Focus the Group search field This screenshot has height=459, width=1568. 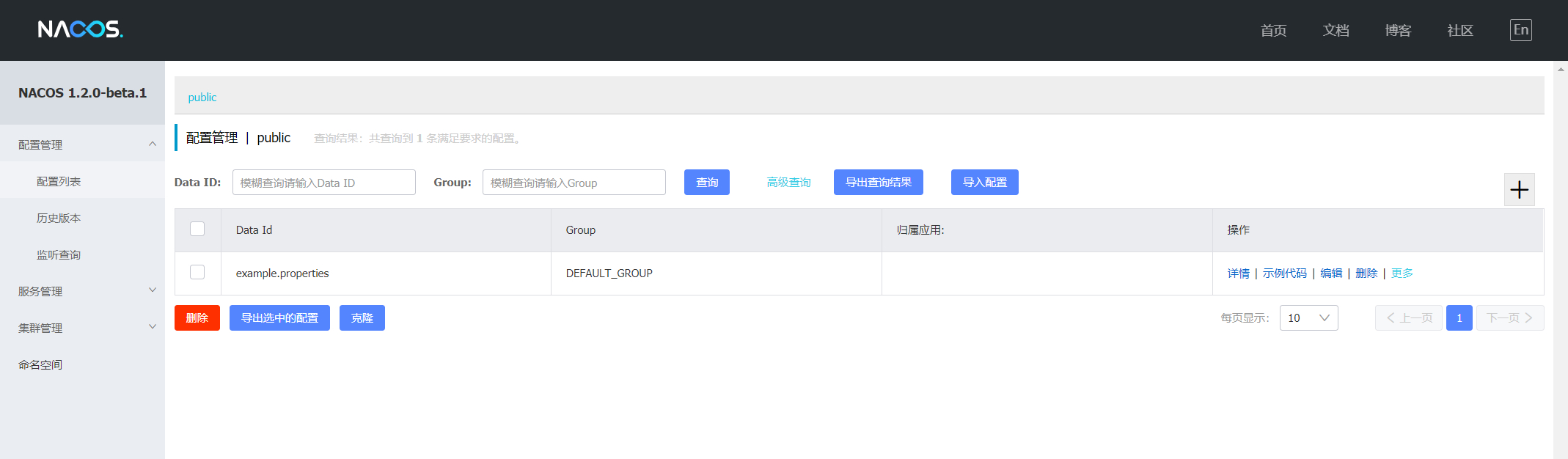pos(574,182)
